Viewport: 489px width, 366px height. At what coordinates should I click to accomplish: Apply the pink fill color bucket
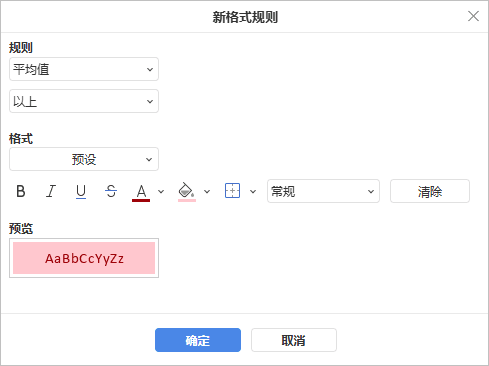186,192
